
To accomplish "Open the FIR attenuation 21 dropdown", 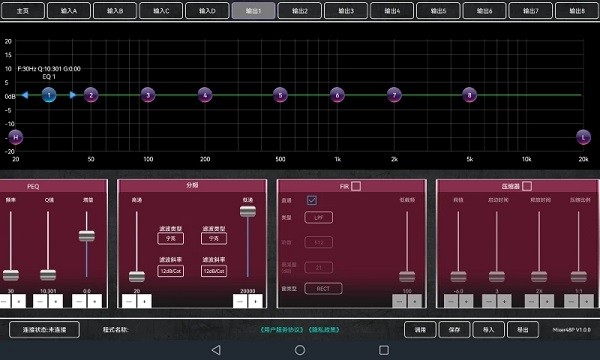I will pyautogui.click(x=319, y=267).
